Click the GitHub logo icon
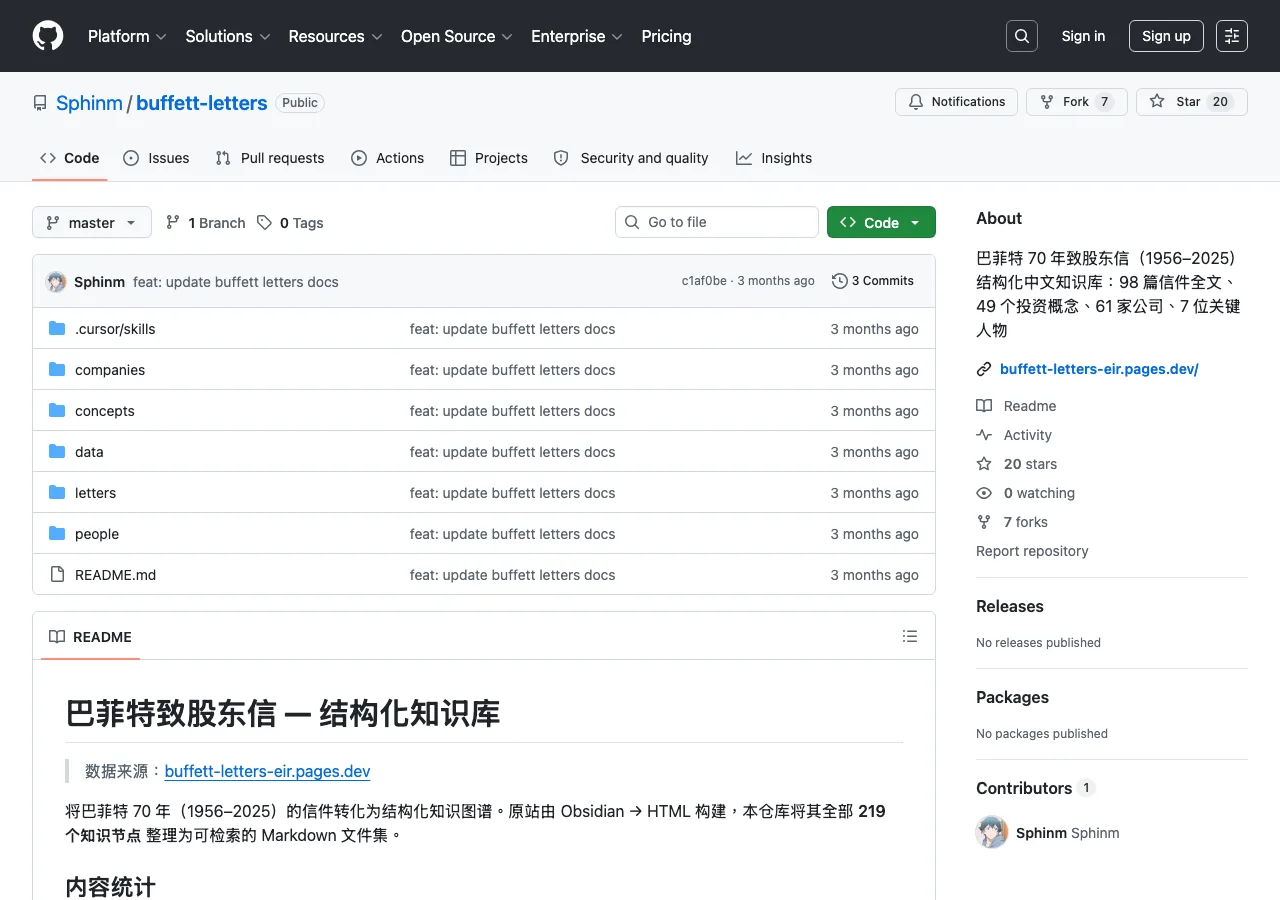 [x=48, y=36]
